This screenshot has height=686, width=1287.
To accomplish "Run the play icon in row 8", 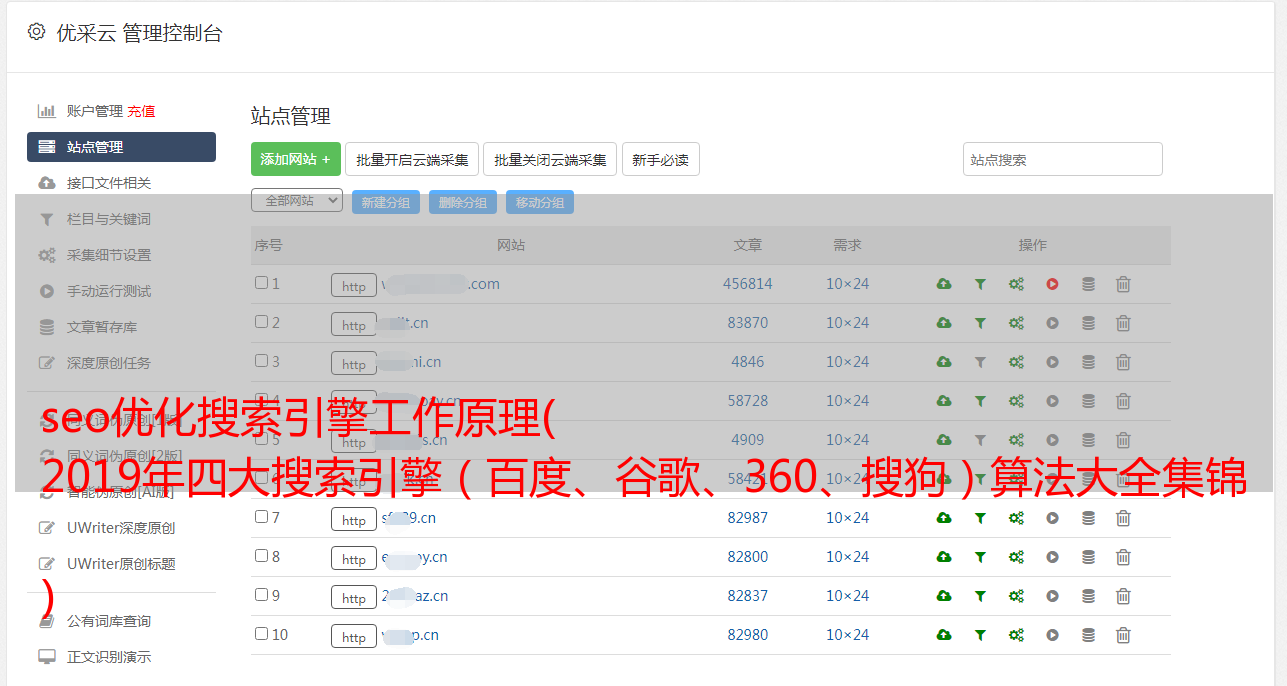I will (1052, 557).
